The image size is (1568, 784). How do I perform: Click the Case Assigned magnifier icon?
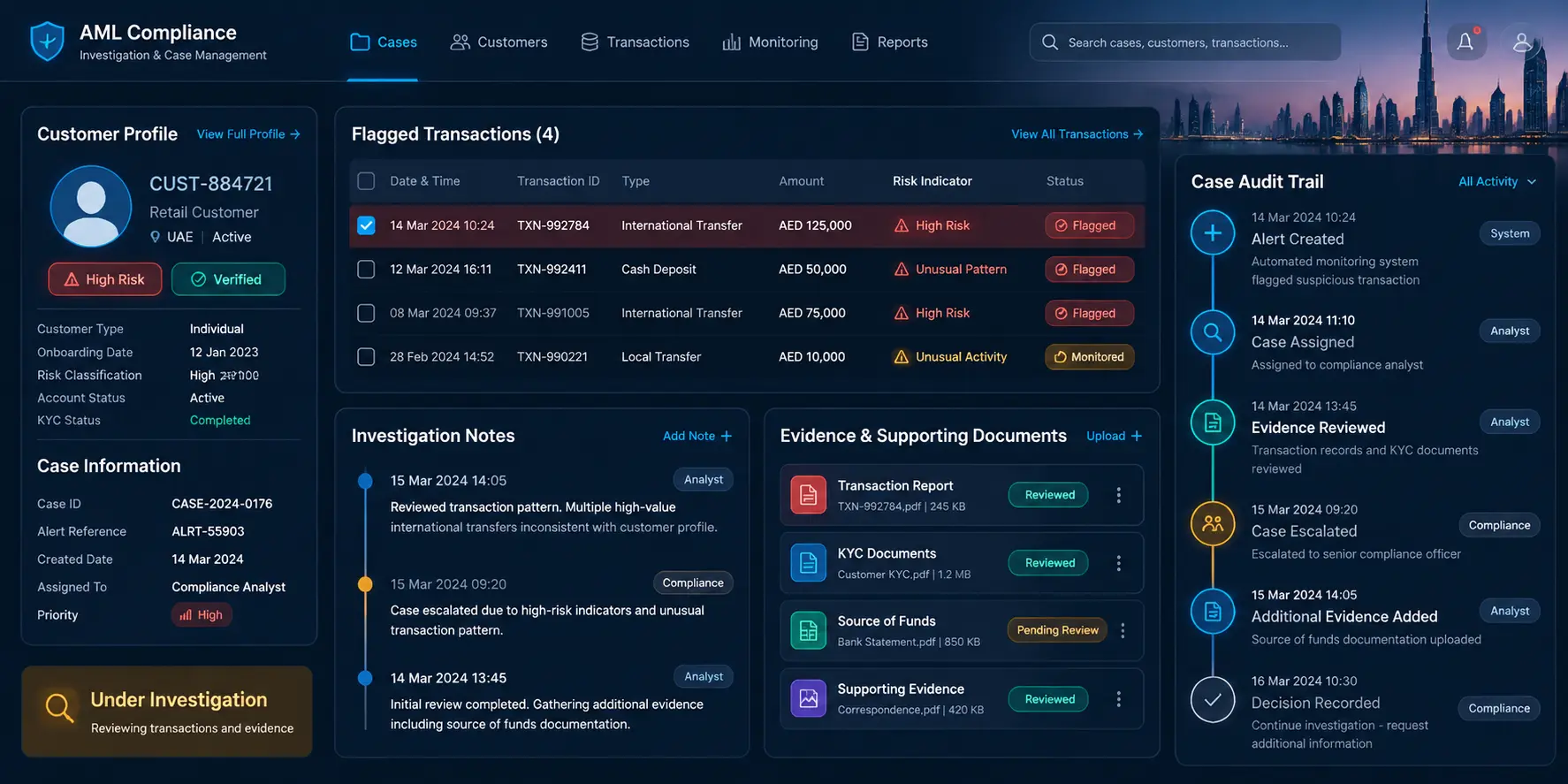click(x=1213, y=332)
